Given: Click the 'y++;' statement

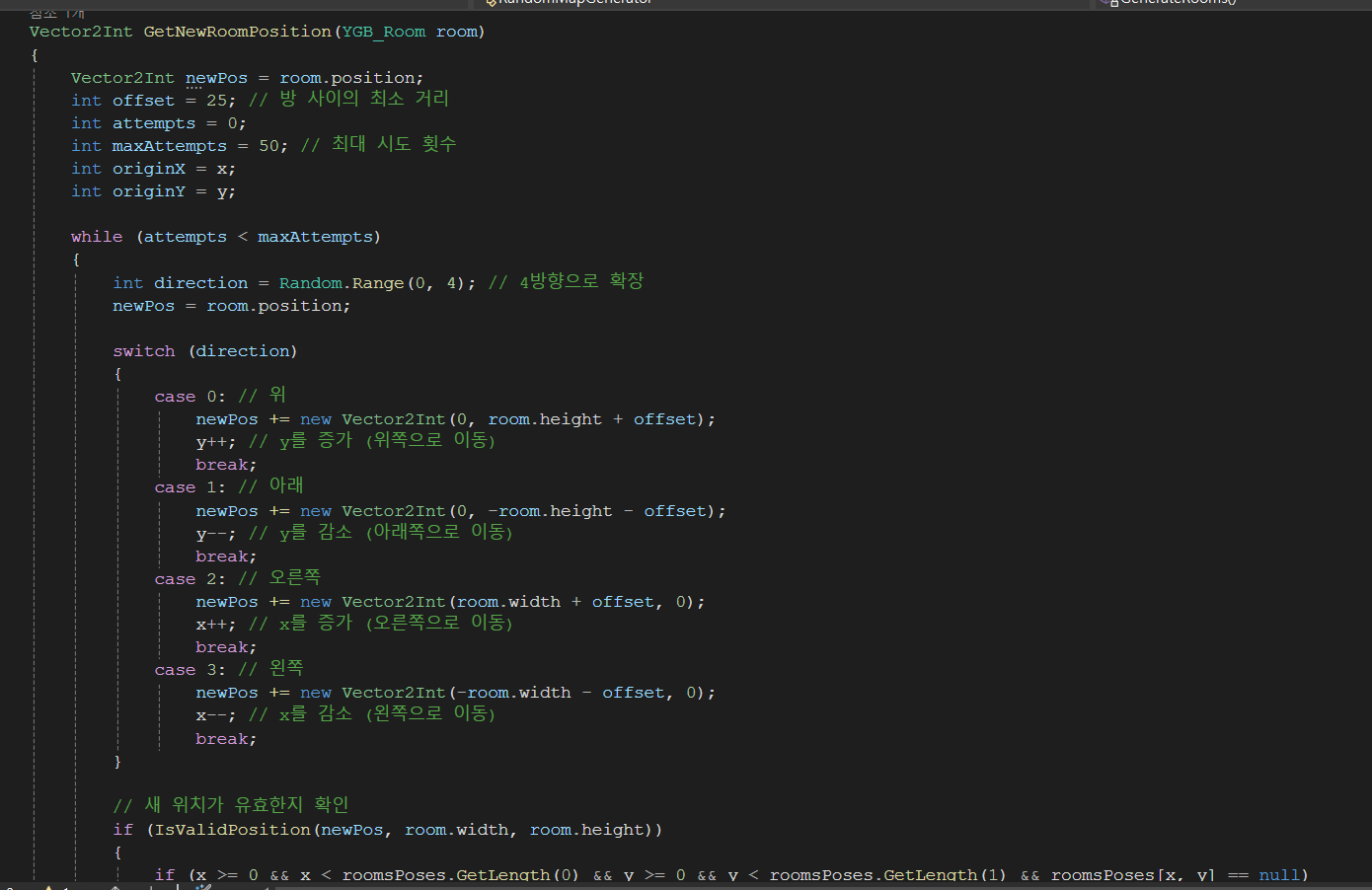Looking at the screenshot, I should point(216,442).
